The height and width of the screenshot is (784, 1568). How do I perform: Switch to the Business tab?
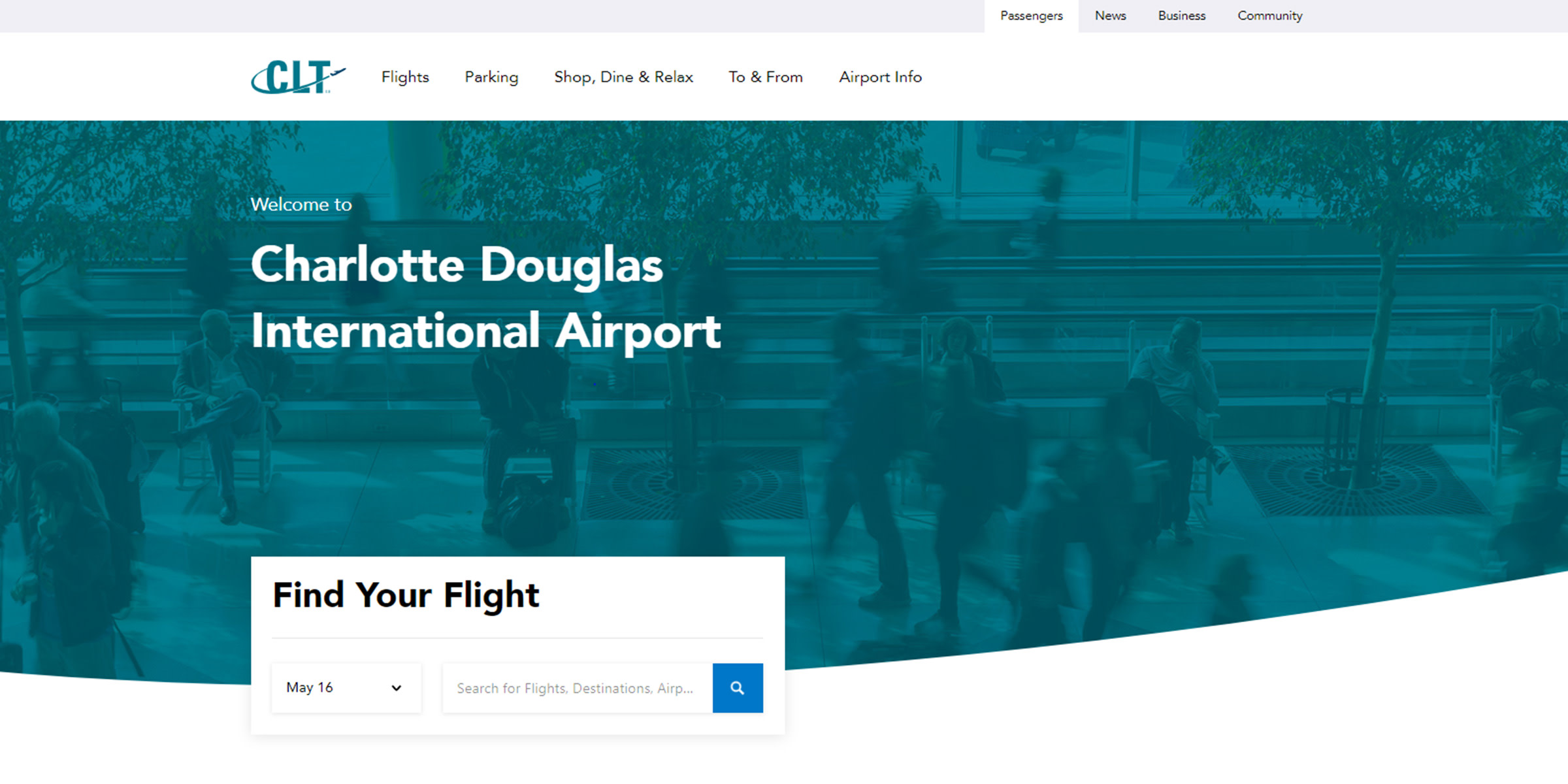(x=1182, y=16)
